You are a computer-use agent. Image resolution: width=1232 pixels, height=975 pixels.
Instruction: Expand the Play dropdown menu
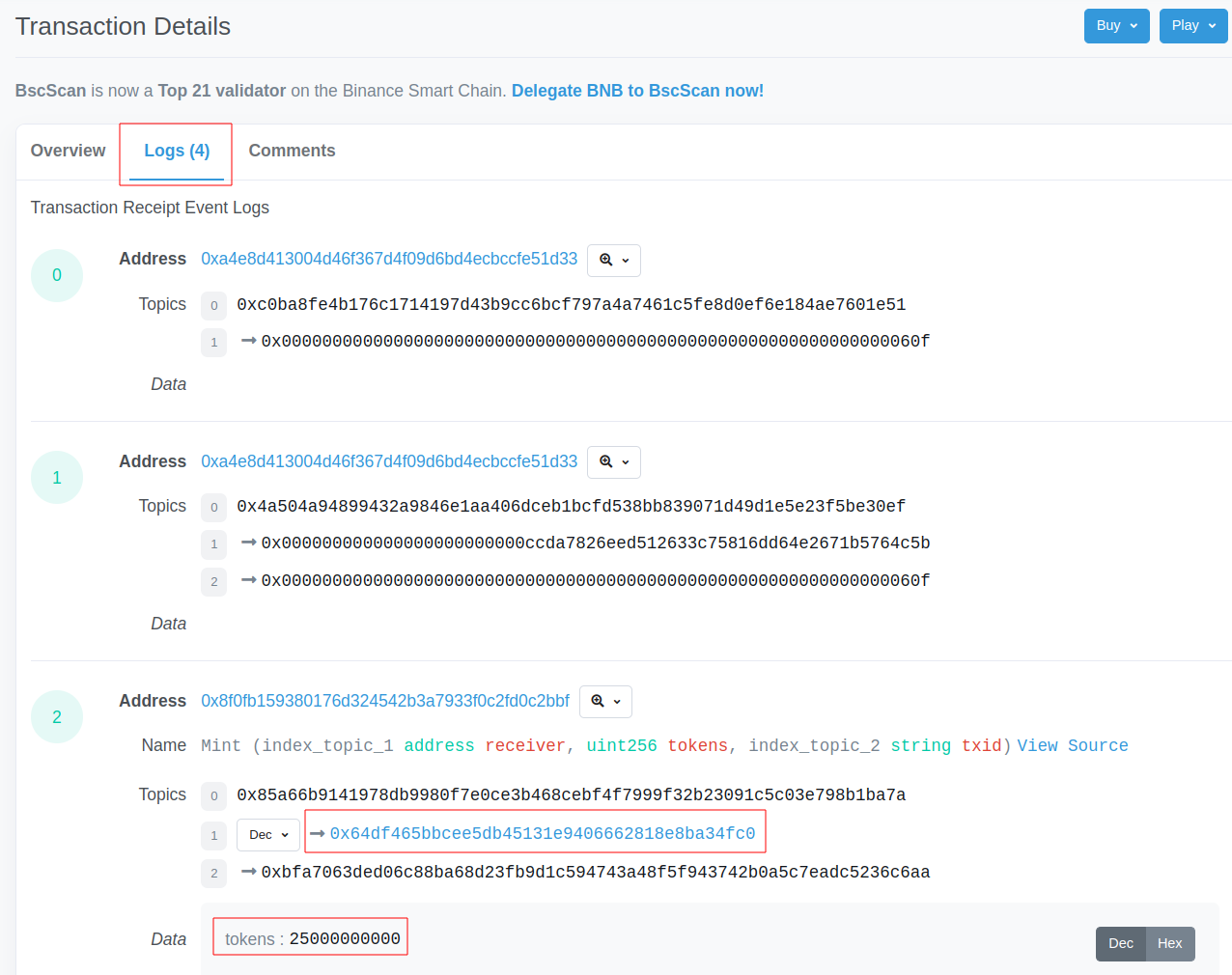[x=1192, y=26]
